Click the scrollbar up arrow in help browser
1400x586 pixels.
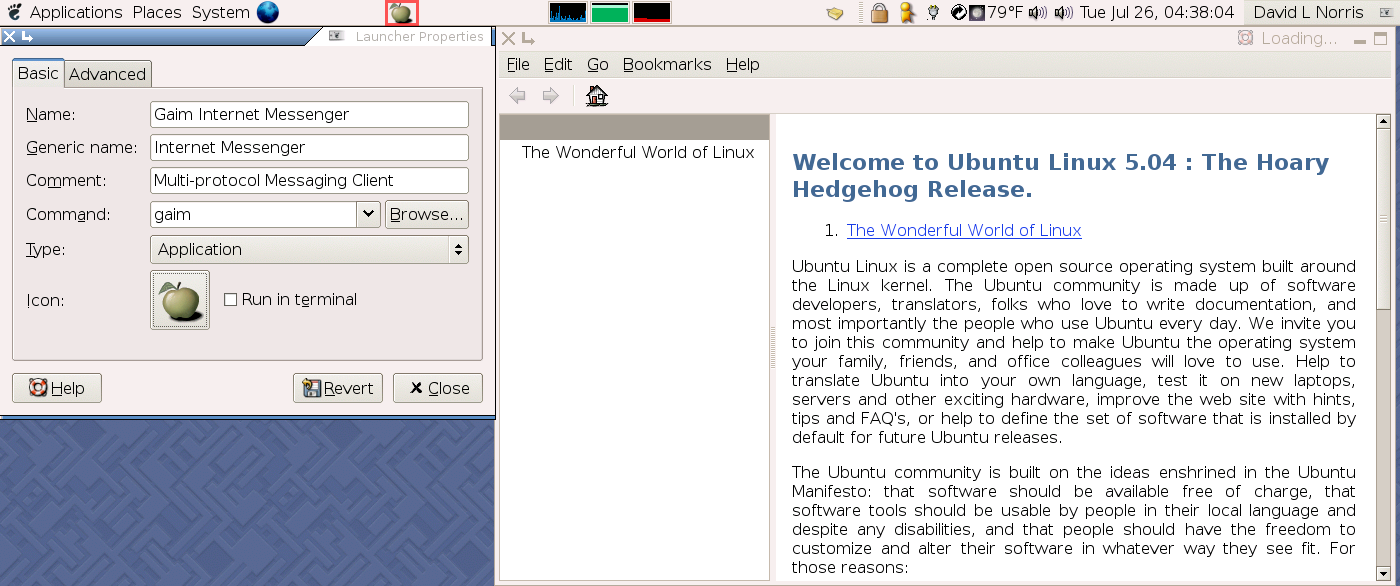[1383, 123]
